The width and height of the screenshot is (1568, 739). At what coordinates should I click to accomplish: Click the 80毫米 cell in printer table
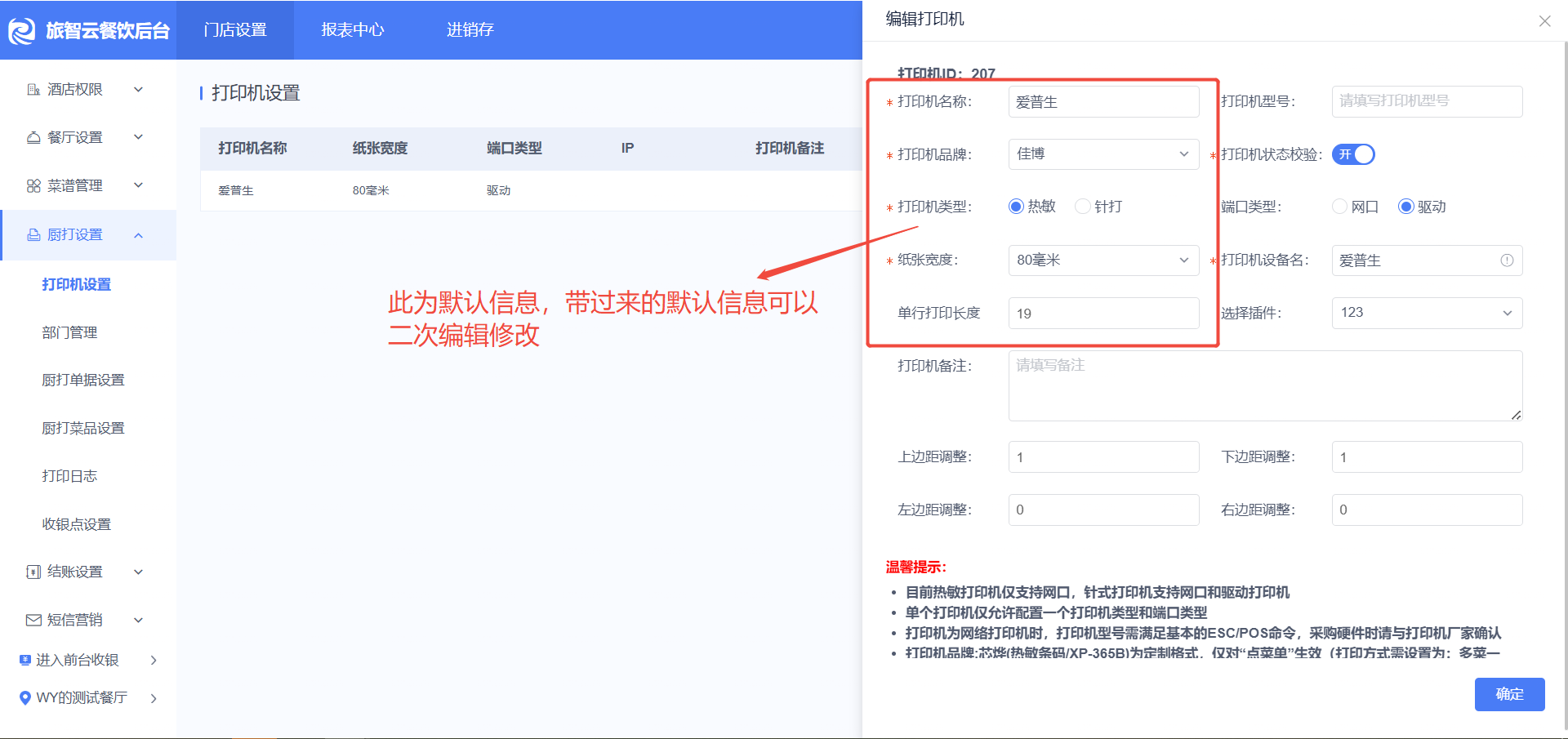pos(371,191)
